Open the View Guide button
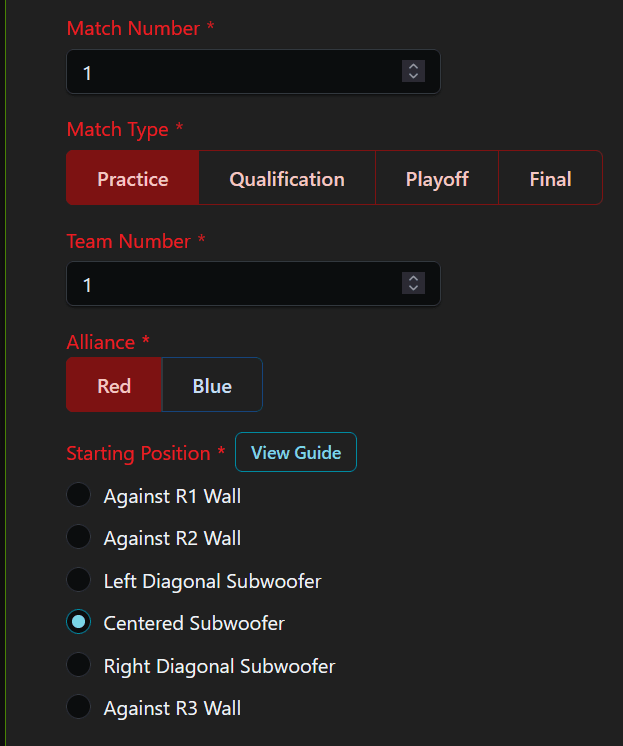This screenshot has width=623, height=746. tap(296, 452)
